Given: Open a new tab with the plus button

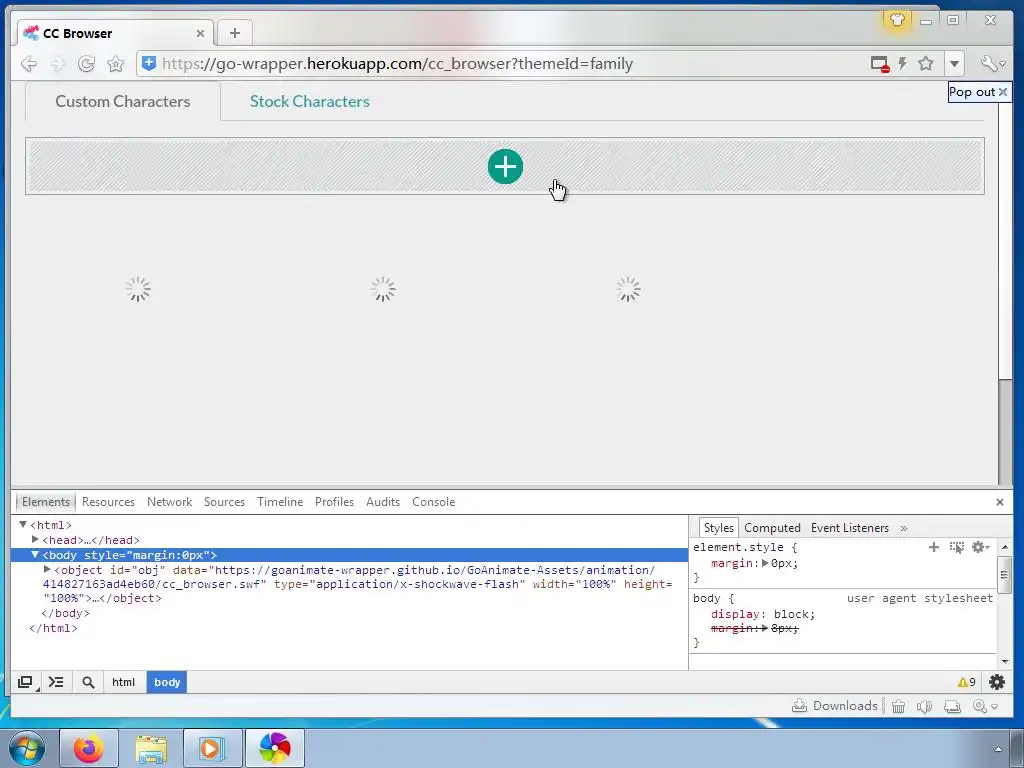Looking at the screenshot, I should click(235, 33).
